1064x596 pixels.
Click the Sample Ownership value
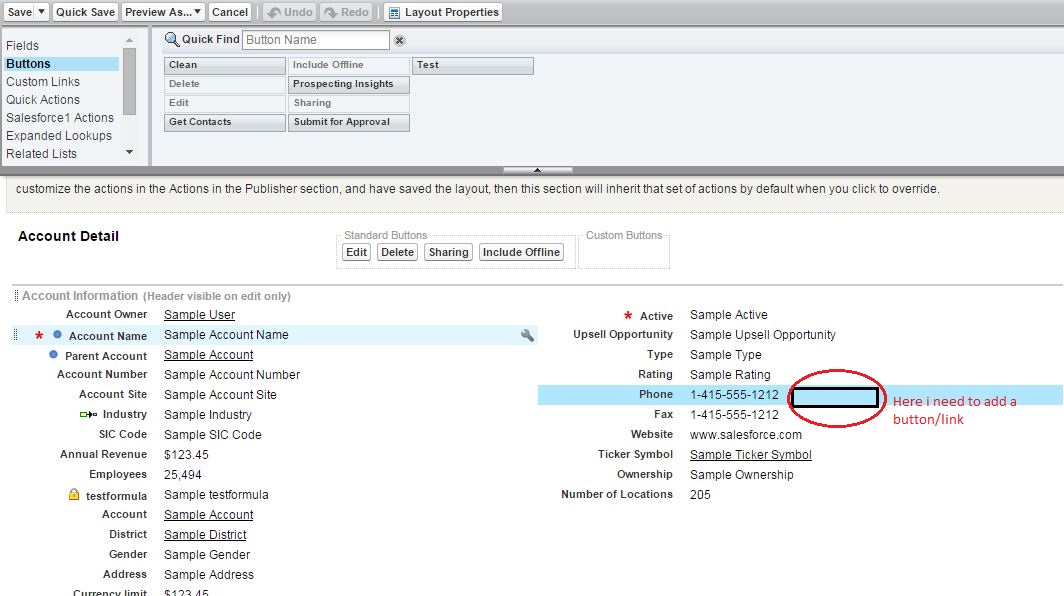pos(742,474)
